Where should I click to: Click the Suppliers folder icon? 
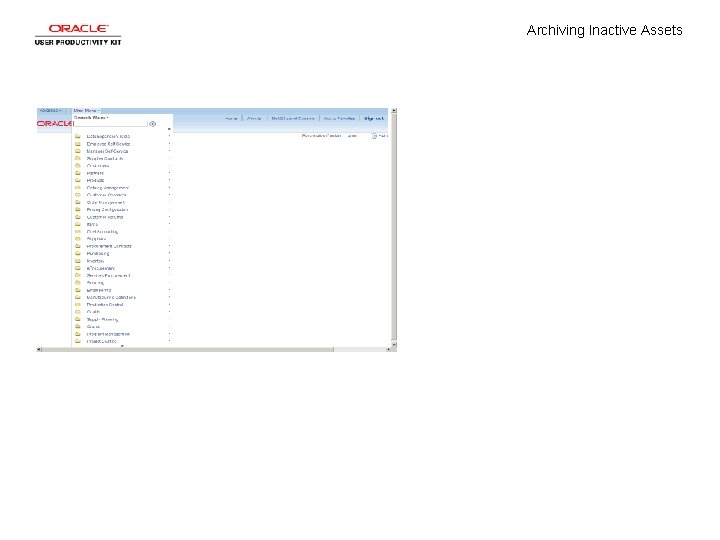(78, 239)
